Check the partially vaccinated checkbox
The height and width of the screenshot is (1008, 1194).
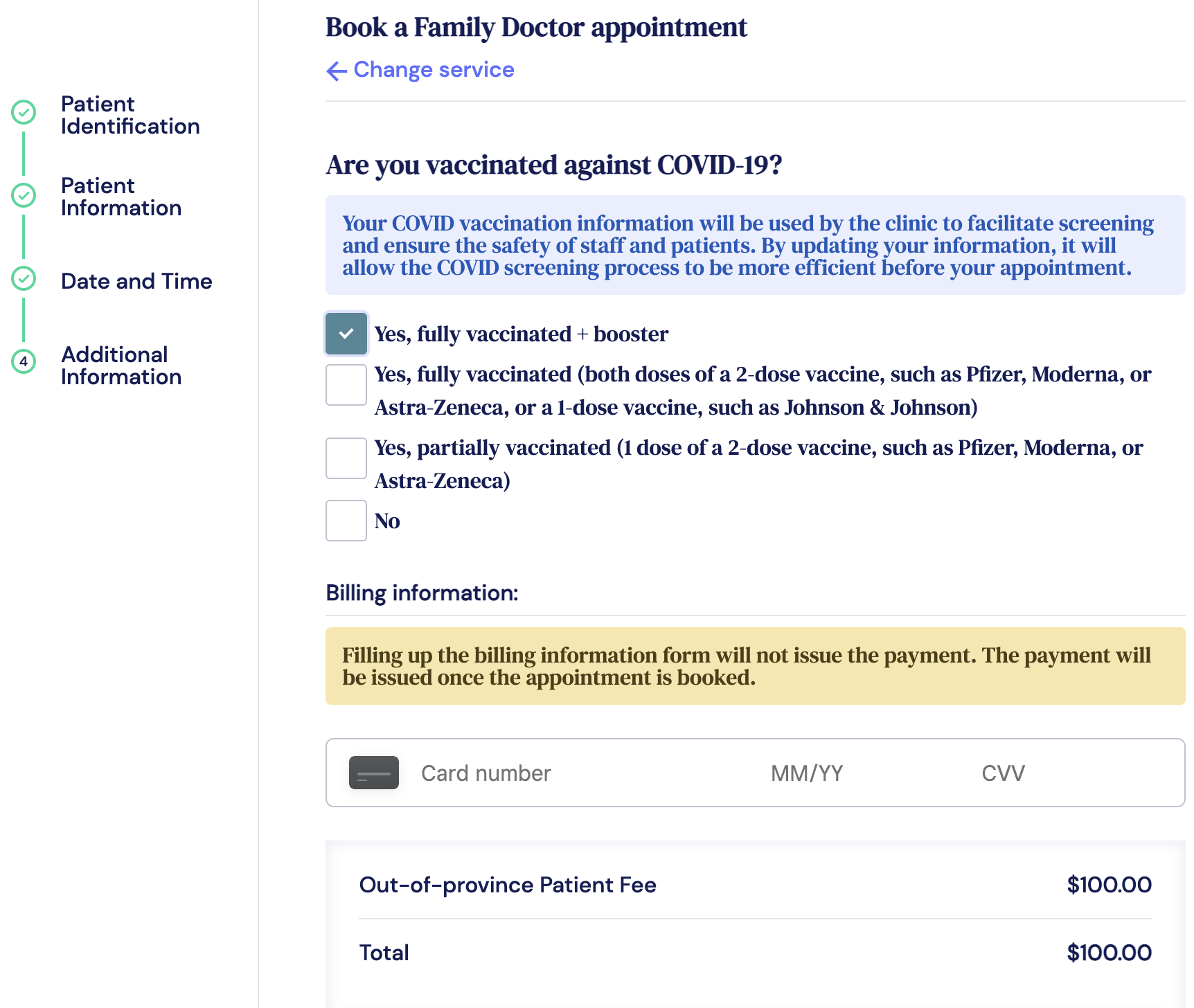pos(346,458)
